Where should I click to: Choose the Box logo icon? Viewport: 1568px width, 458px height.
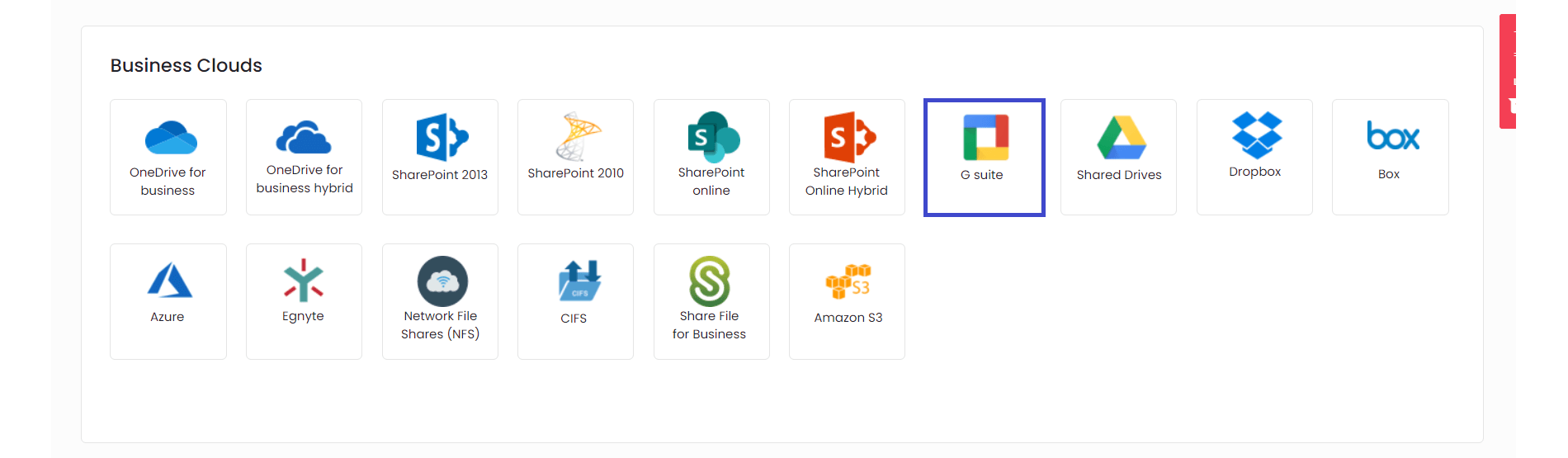coord(1393,136)
